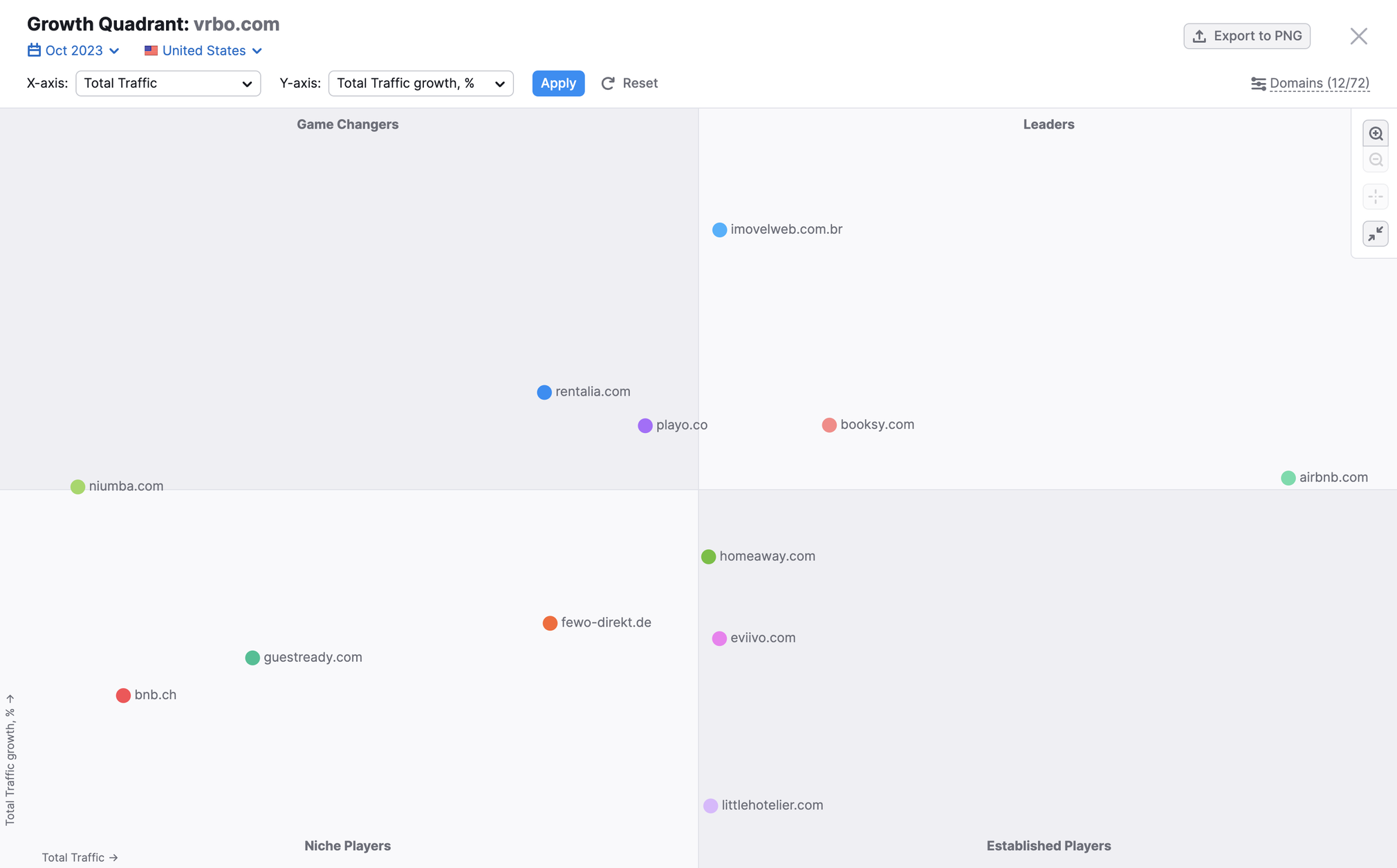Click the Established Players quadrant label

pos(1048,846)
